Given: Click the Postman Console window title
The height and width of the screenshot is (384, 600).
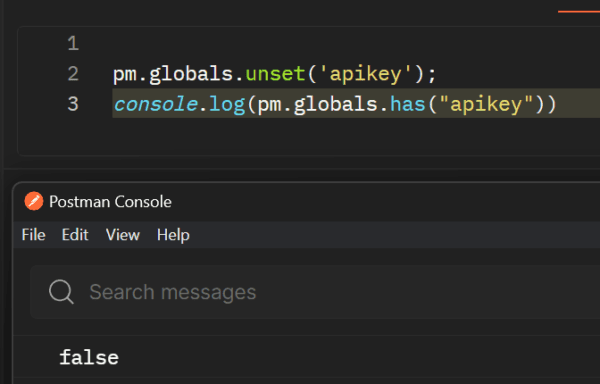Looking at the screenshot, I should [110, 202].
